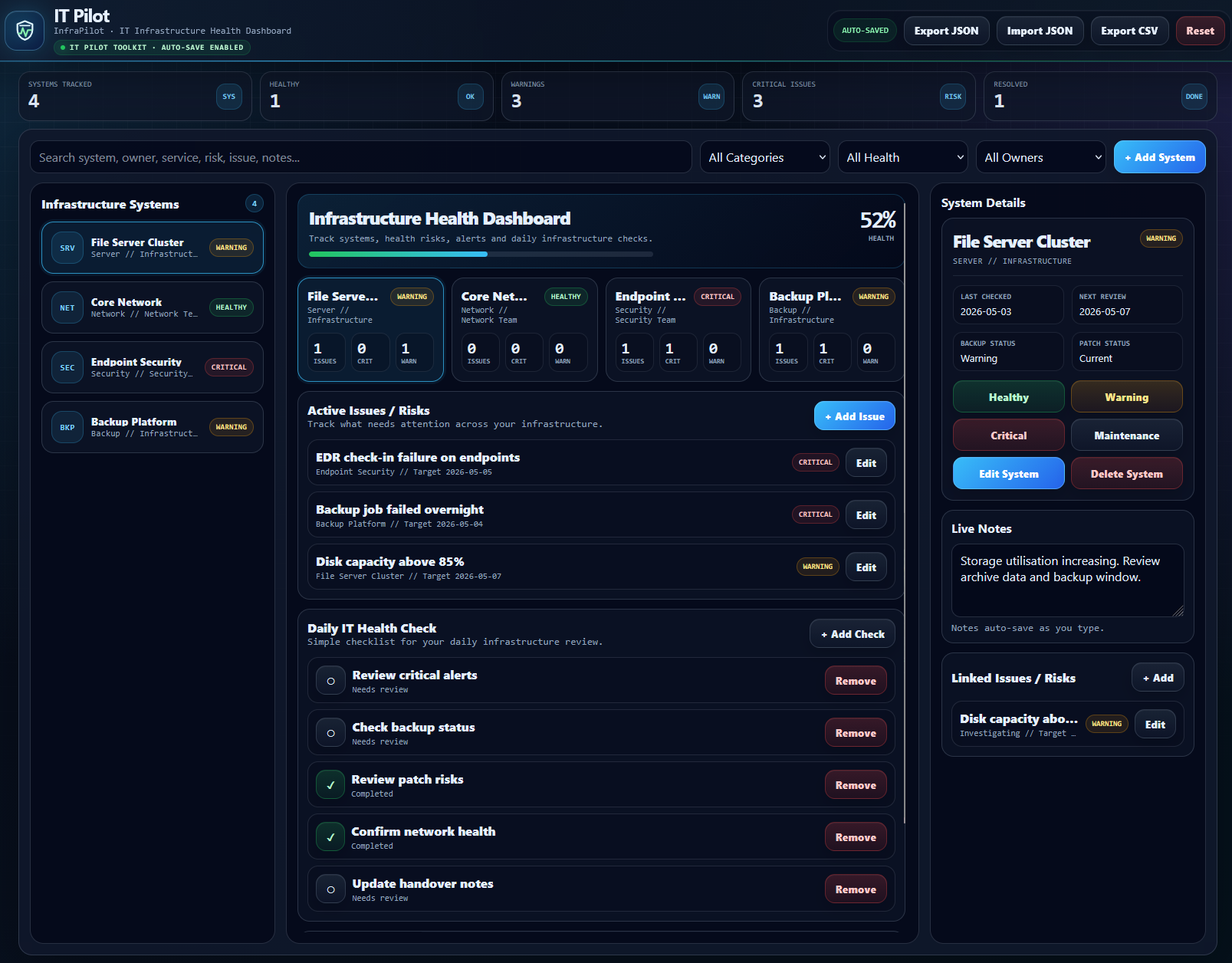This screenshot has width=1232, height=963.
Task: Set system status to Critical
Action: [x=1008, y=435]
